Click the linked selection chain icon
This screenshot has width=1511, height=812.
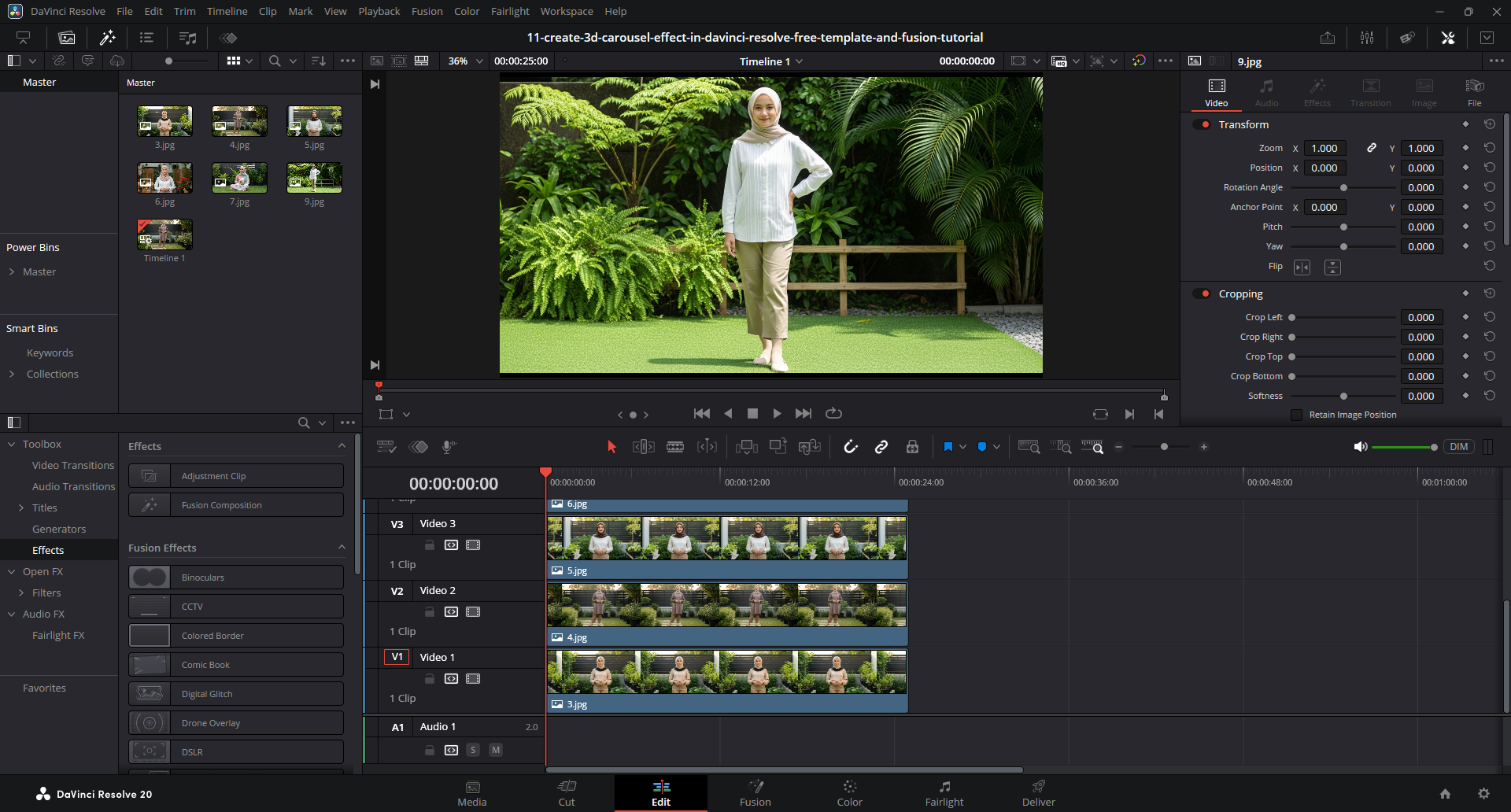[881, 447]
